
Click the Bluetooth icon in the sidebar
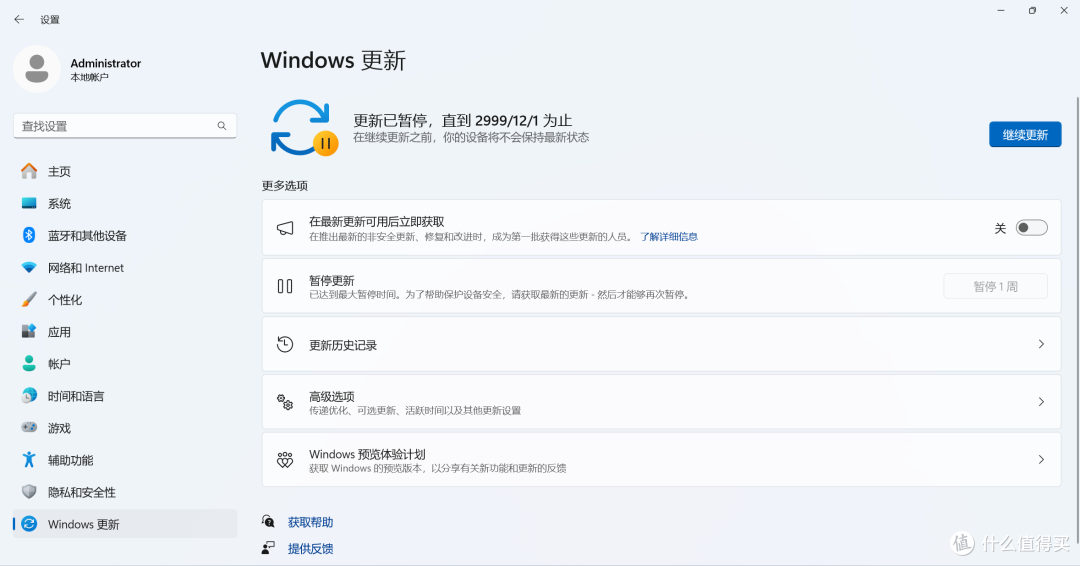[x=29, y=235]
